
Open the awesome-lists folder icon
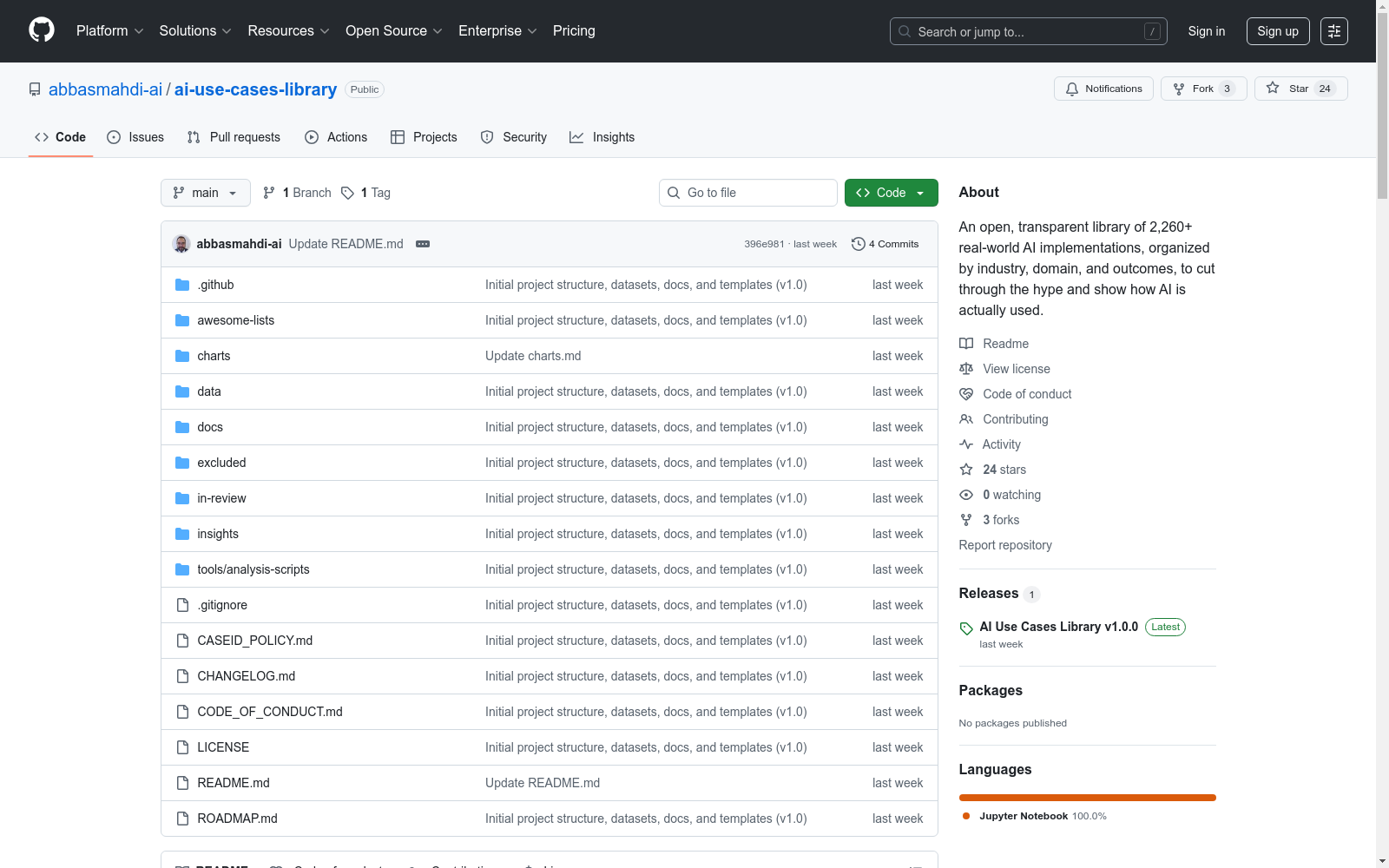(182, 320)
